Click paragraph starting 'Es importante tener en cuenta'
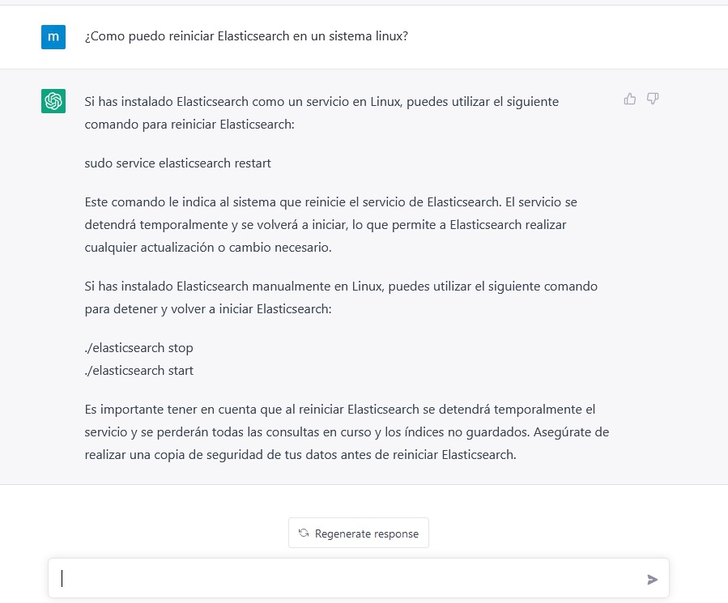The width and height of the screenshot is (728, 603). pos(347,432)
